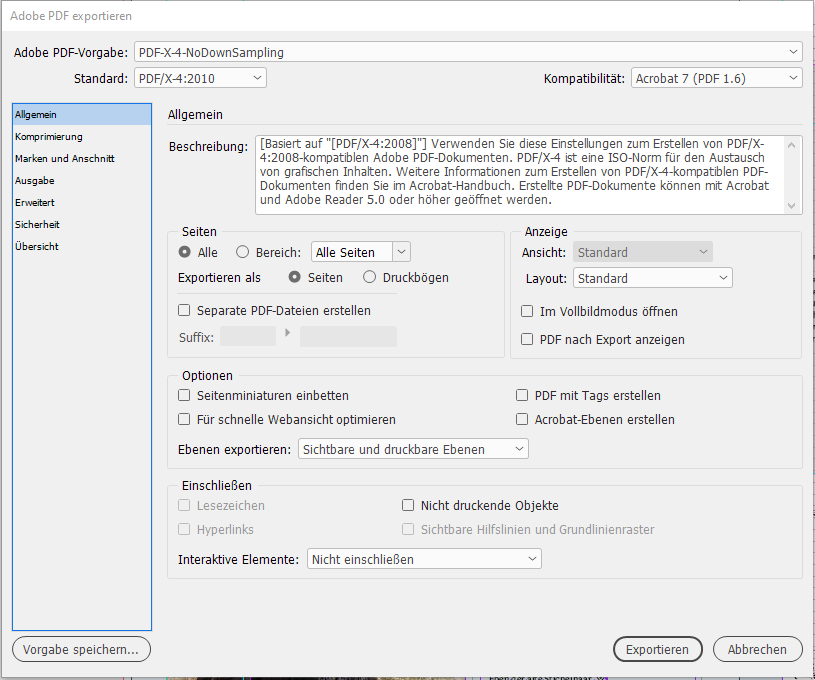Open the Ebenen exportieren dropdown
The image size is (815, 680).
[412, 448]
